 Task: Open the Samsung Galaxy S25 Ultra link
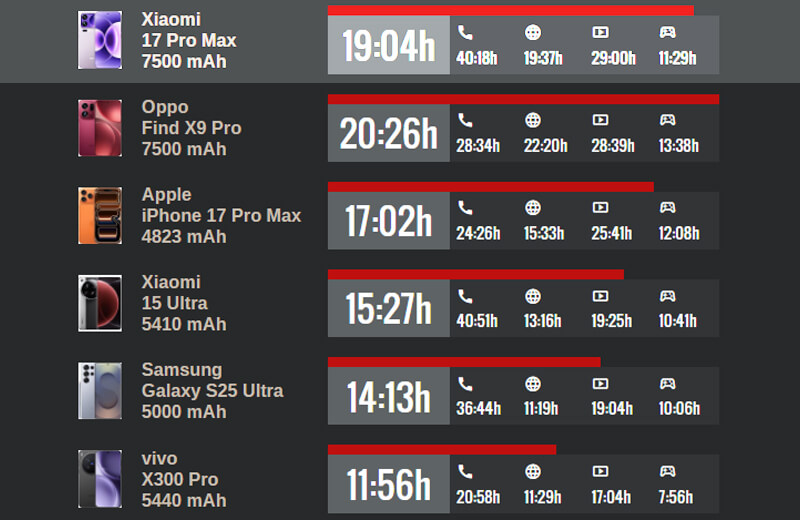[211, 390]
